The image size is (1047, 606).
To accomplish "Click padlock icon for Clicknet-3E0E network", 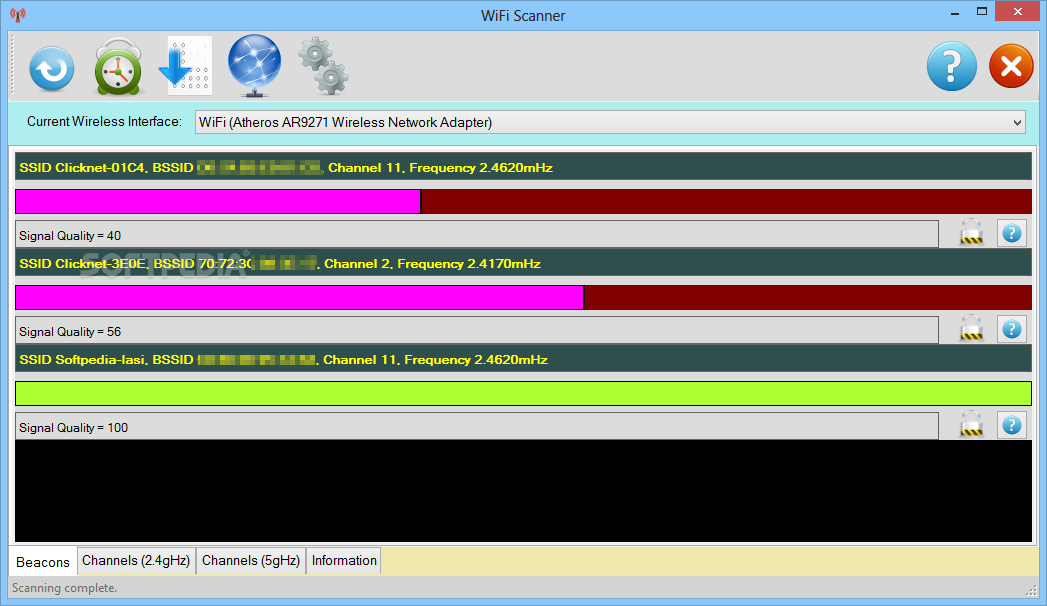I will click(972, 328).
